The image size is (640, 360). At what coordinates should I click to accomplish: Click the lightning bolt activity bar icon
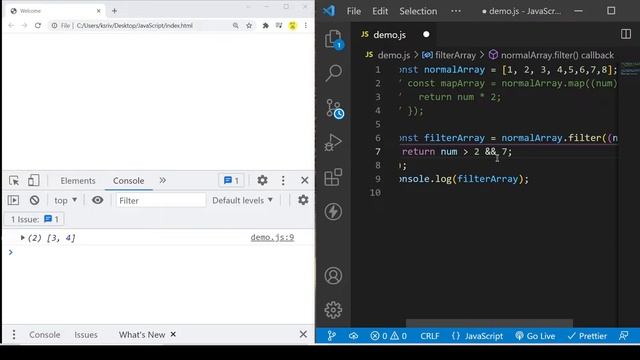tap(333, 211)
